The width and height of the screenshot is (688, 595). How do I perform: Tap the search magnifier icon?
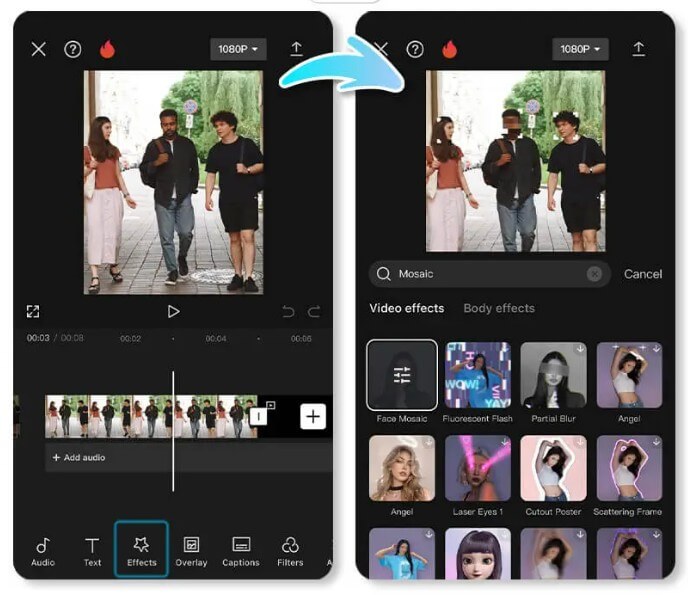383,274
